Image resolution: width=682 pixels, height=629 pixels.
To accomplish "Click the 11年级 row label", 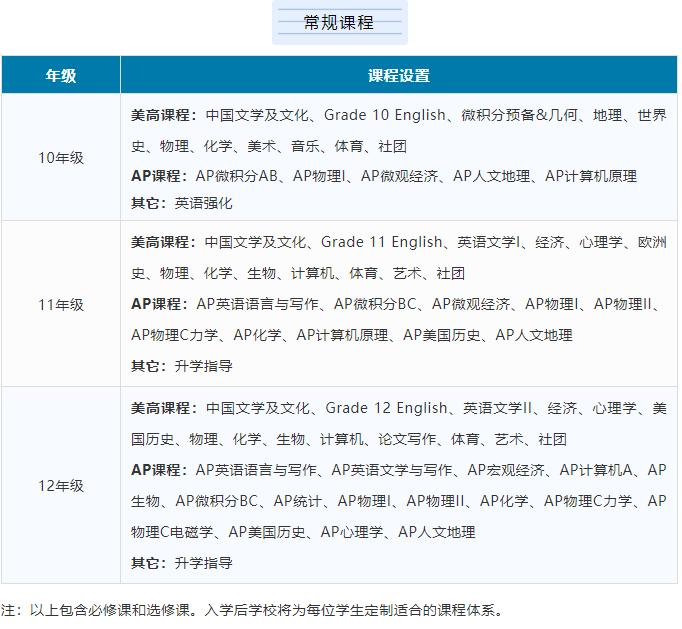I will coord(60,304).
